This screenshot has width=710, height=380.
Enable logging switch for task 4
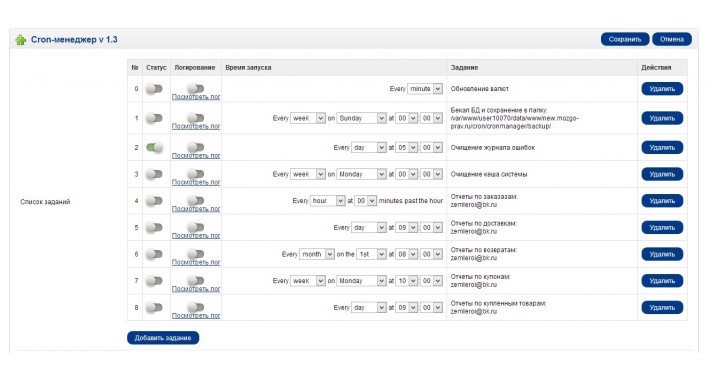coord(196,200)
